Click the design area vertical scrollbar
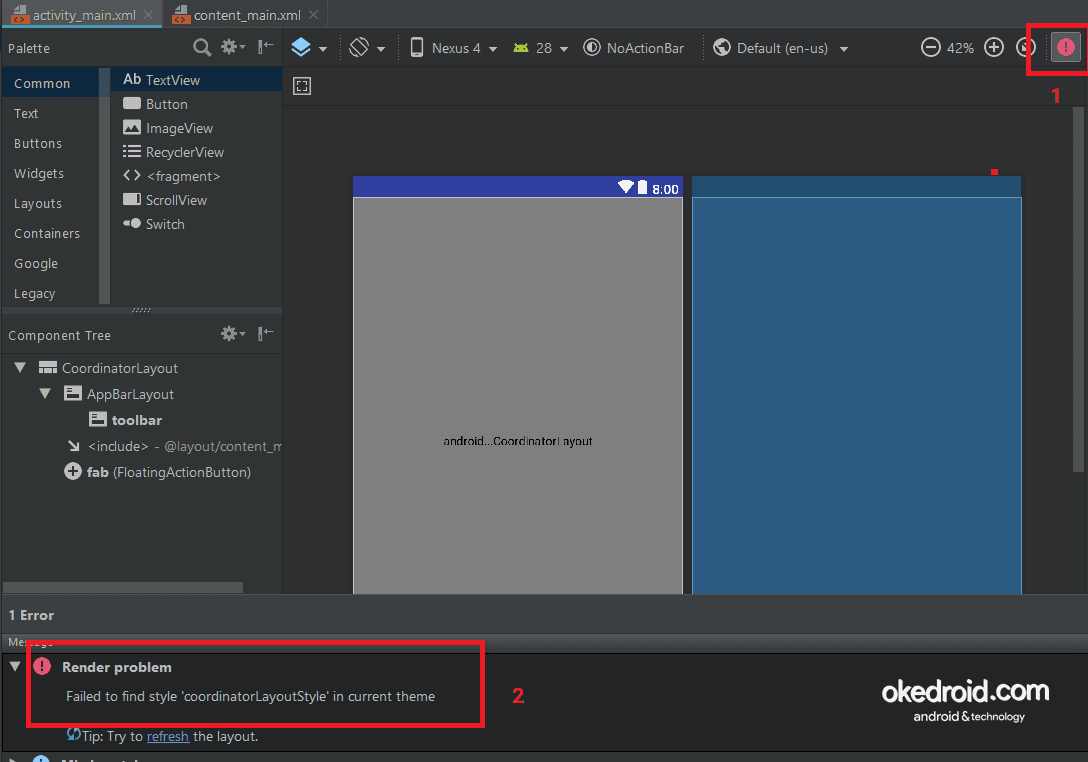The image size is (1088, 762). coord(1078,289)
